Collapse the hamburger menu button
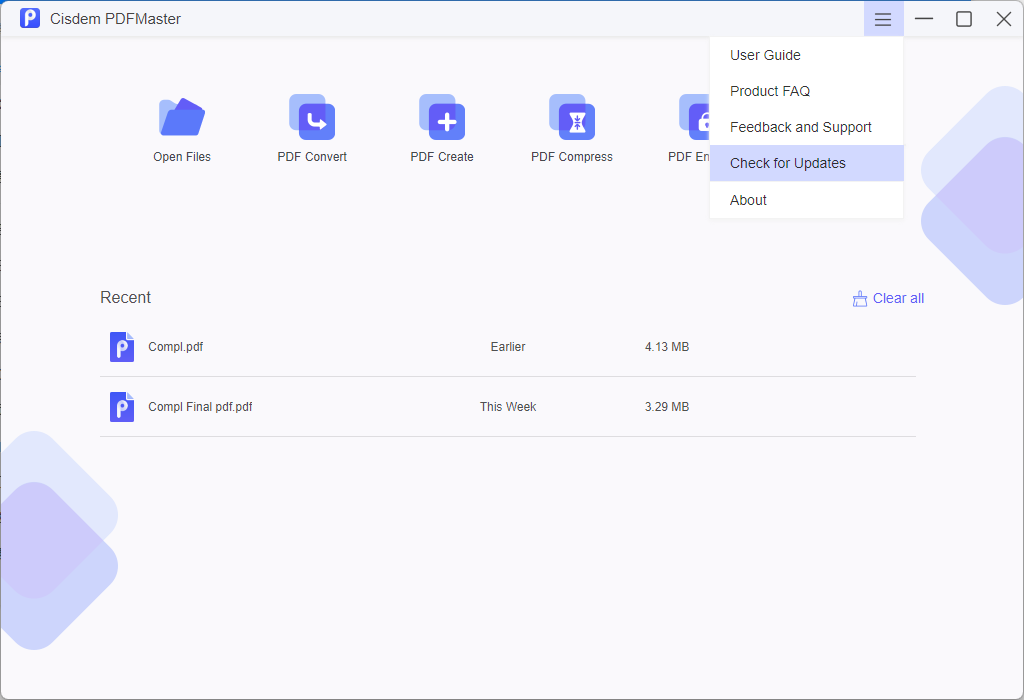This screenshot has height=700, width=1024. click(883, 19)
